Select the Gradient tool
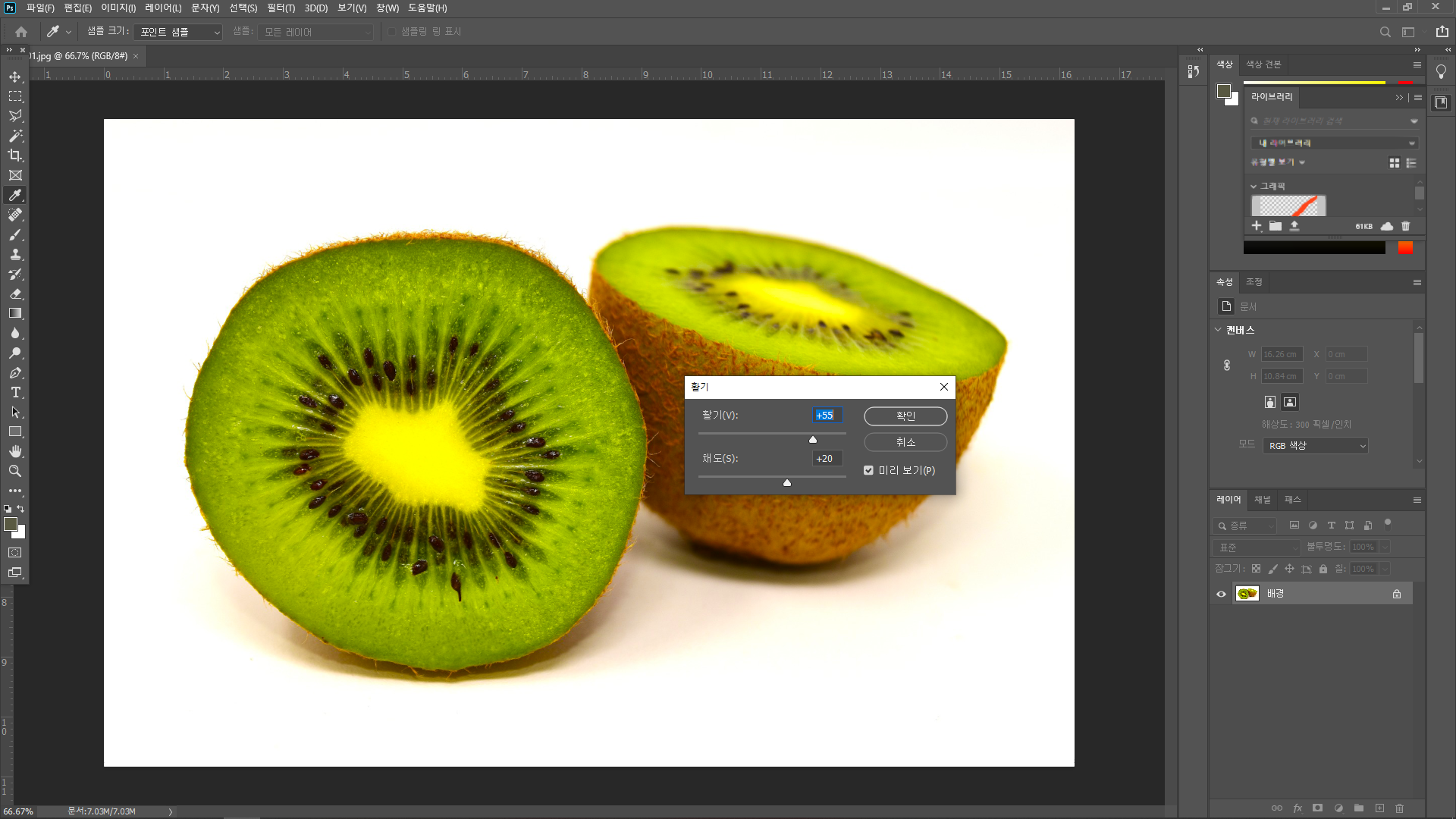Screen dimensions: 1456x819 15,313
